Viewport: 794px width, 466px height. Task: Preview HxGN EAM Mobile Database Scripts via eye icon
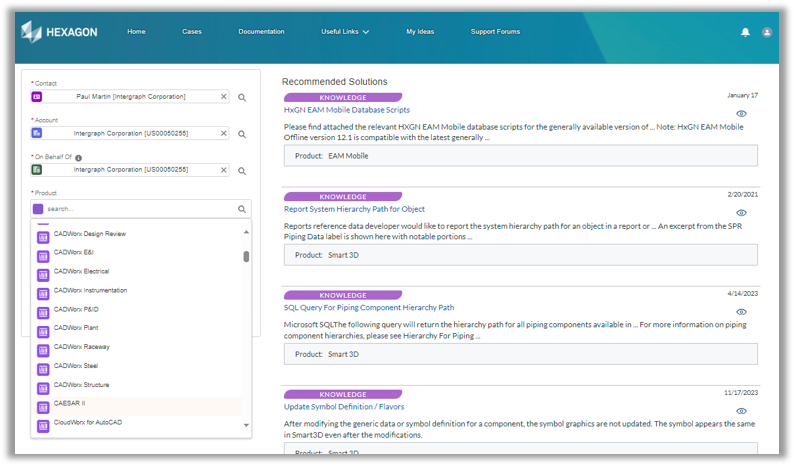741,113
